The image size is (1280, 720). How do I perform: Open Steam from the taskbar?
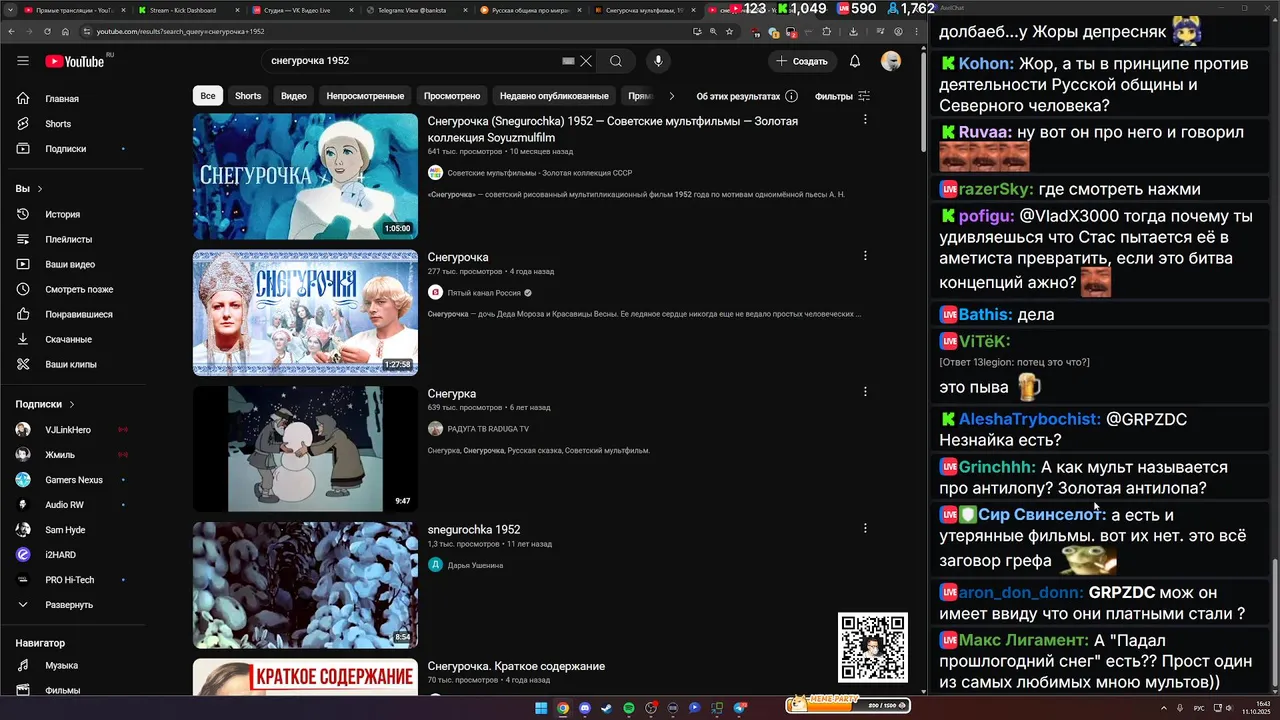[607, 708]
